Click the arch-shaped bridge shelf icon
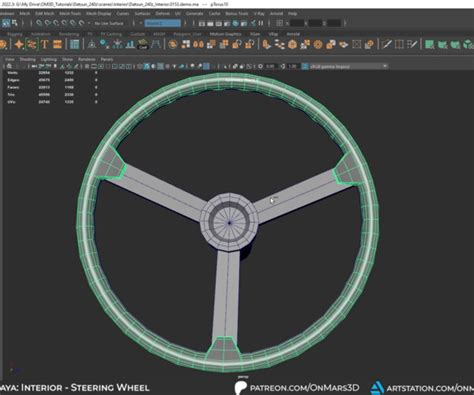This screenshot has width=474, height=395. click(156, 44)
